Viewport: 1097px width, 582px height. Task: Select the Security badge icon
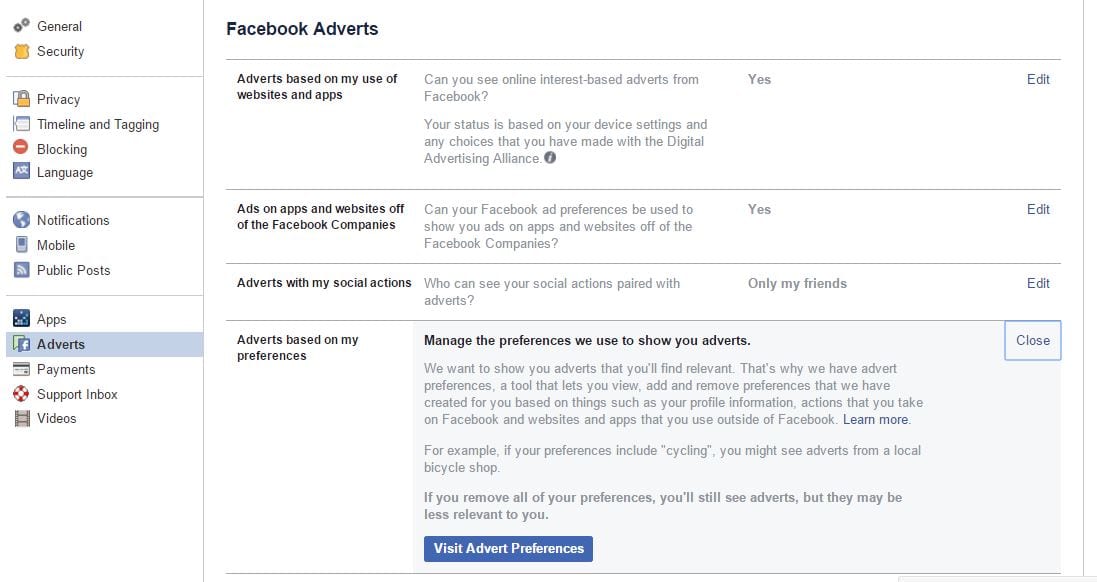22,51
